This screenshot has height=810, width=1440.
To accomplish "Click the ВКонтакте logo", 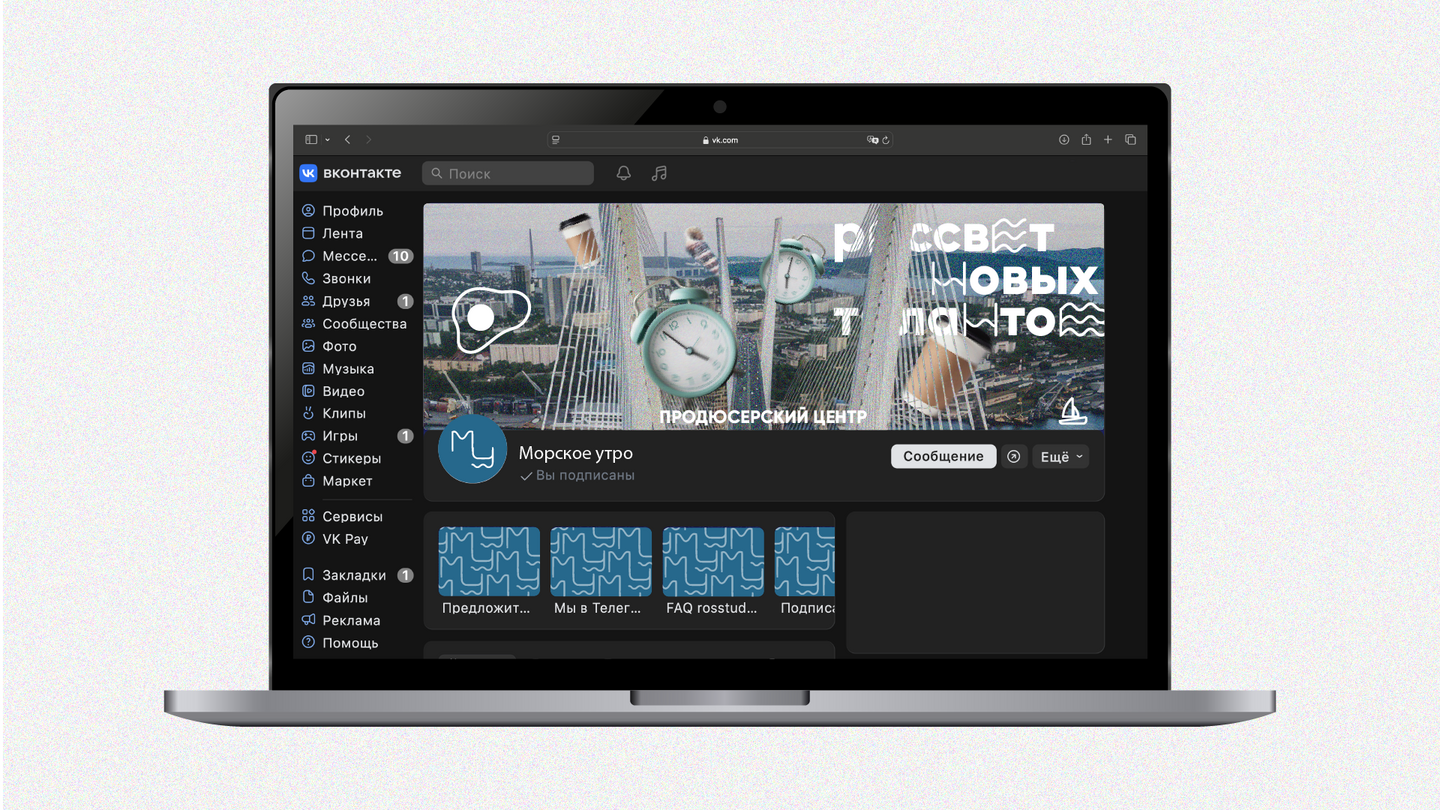I will tap(350, 173).
